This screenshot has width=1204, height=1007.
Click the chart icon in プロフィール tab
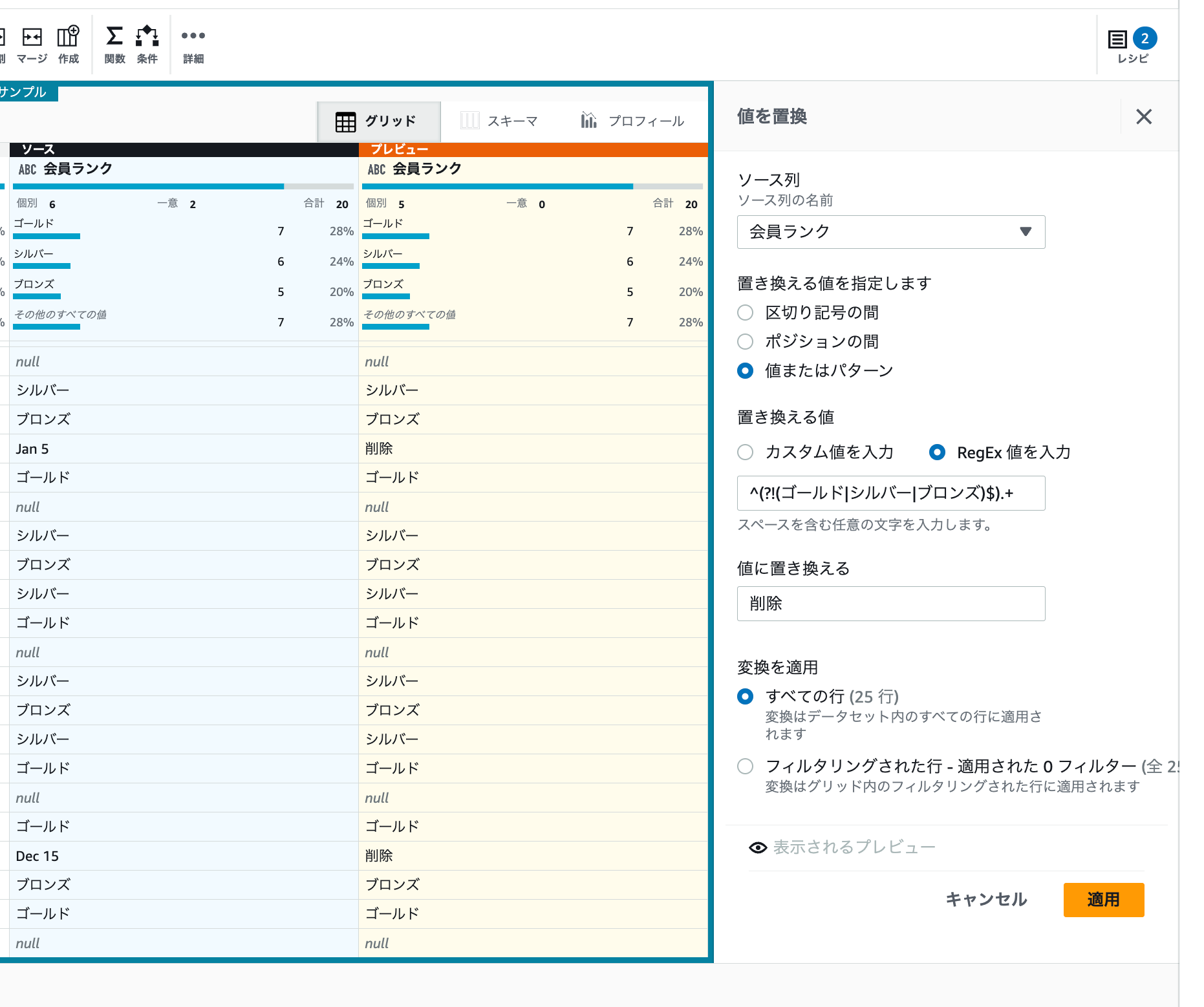point(588,120)
